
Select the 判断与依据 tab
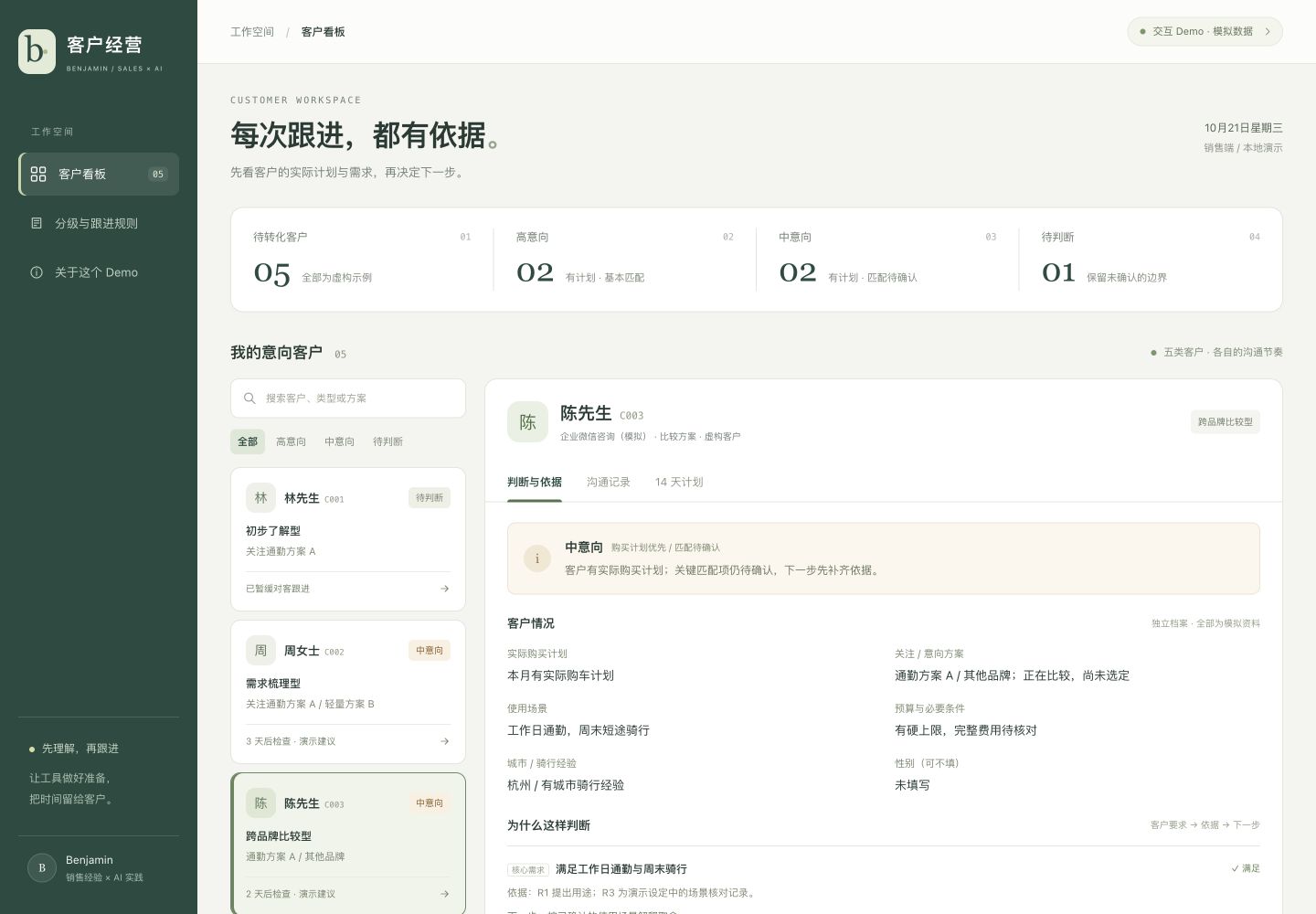[535, 482]
